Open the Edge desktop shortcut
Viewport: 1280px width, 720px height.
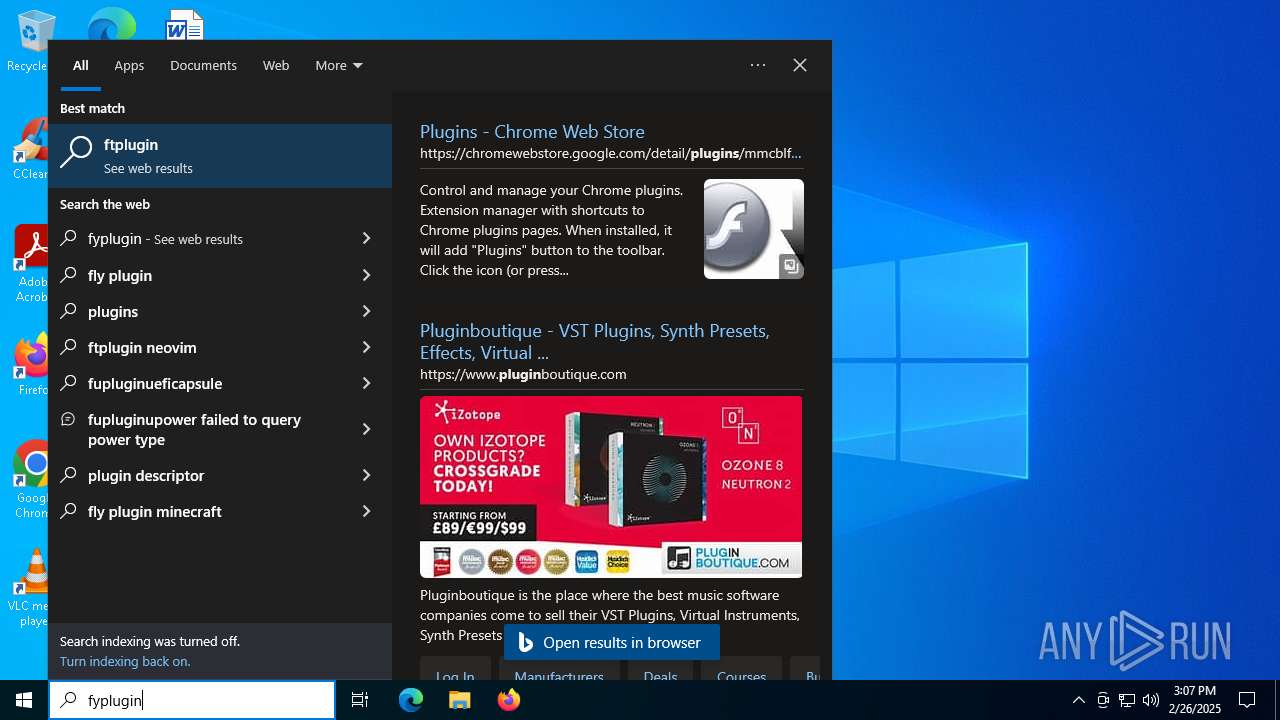pos(111,25)
